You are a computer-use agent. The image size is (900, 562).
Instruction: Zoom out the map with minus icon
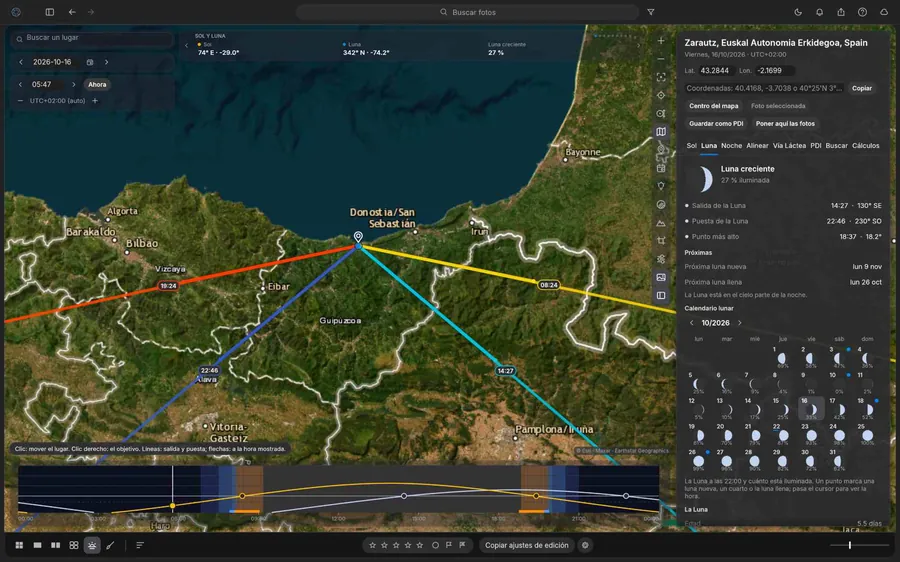pyautogui.click(x=661, y=59)
